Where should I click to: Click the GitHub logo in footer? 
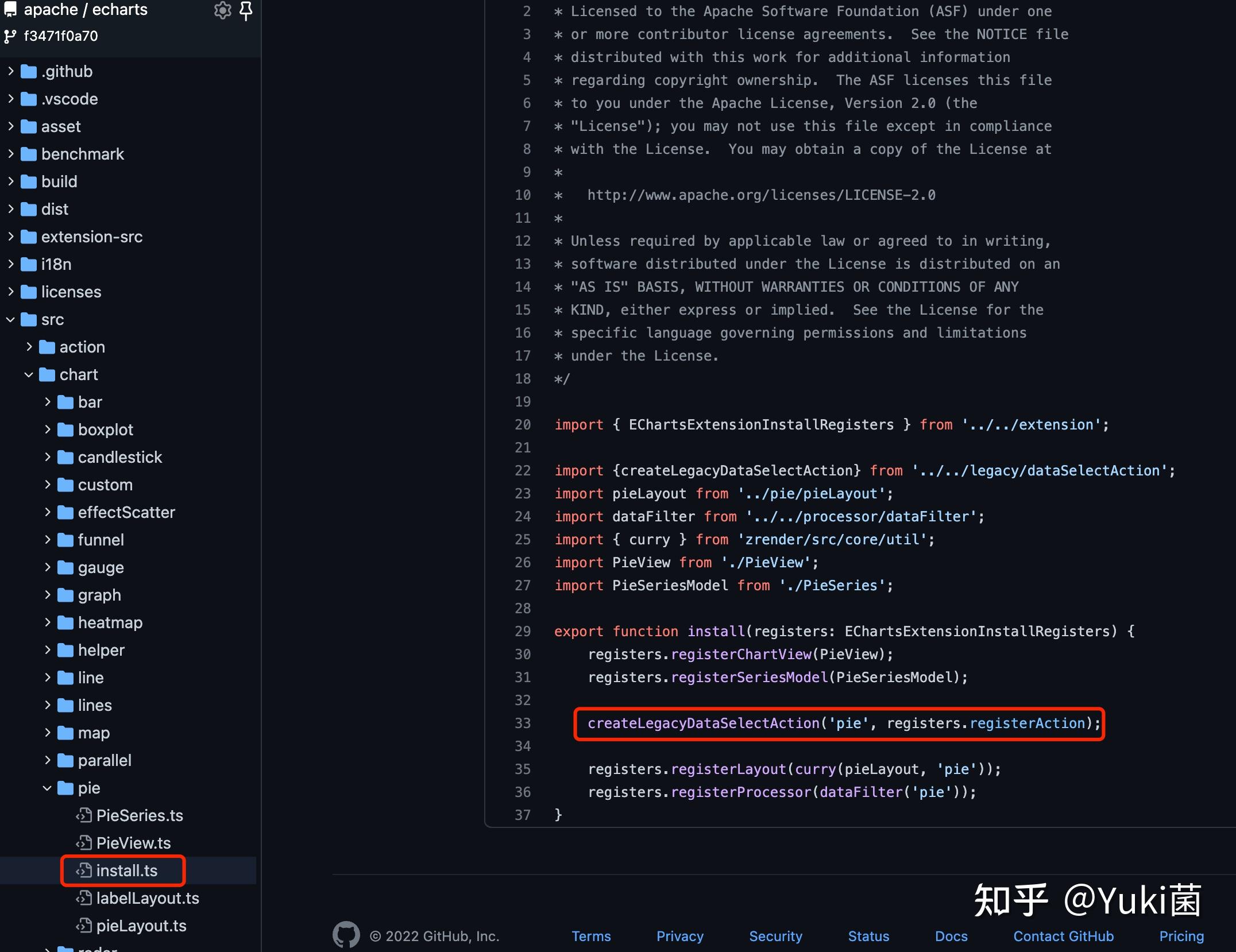tap(346, 935)
